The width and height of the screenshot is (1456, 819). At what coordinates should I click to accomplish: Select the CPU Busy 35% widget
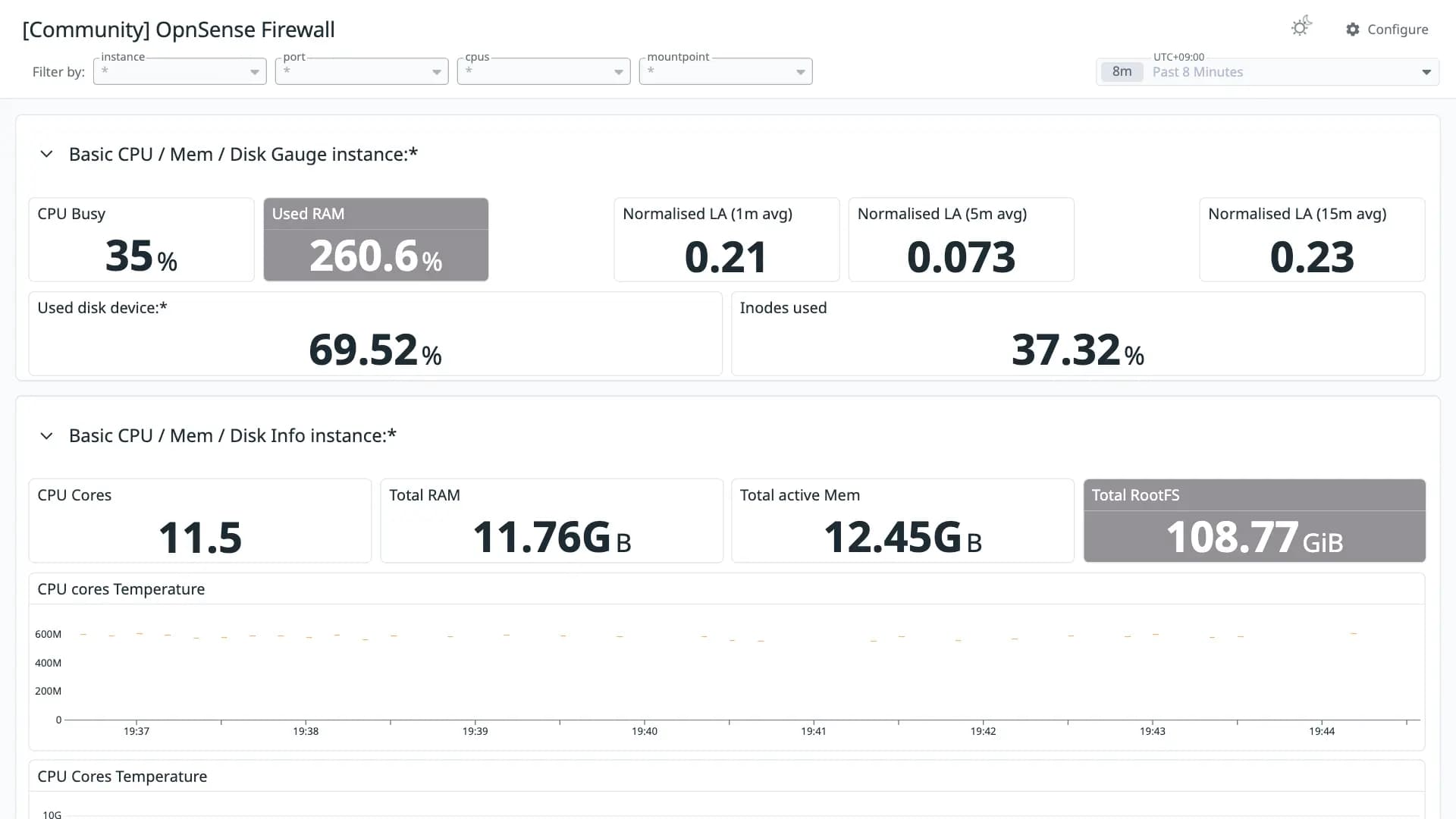click(141, 240)
